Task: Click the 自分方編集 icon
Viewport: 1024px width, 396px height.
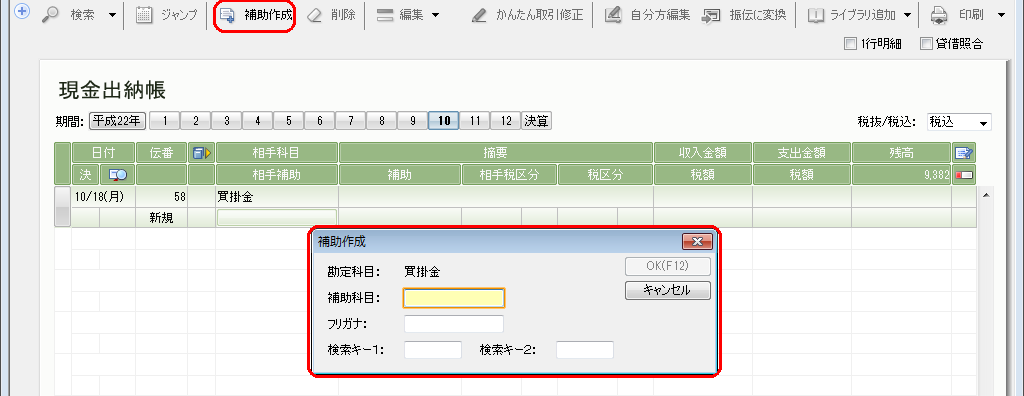Action: 613,15
